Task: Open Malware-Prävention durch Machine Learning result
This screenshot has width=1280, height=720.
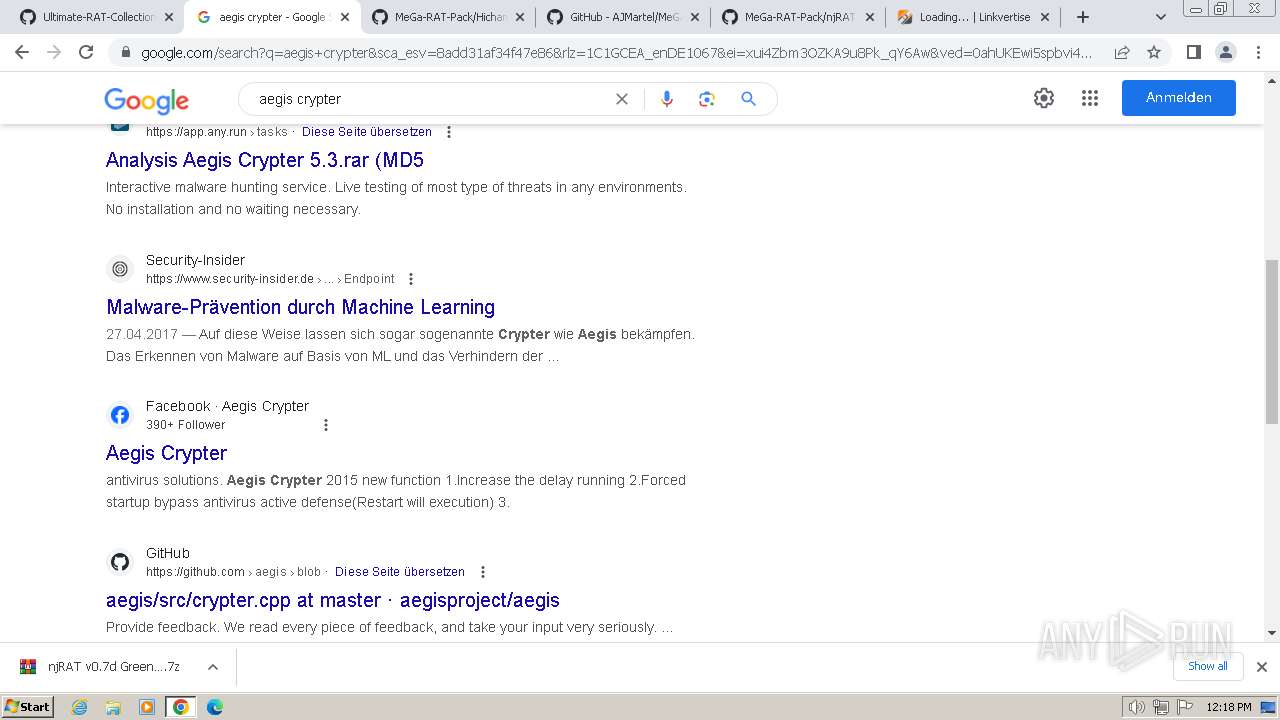Action: (x=300, y=307)
